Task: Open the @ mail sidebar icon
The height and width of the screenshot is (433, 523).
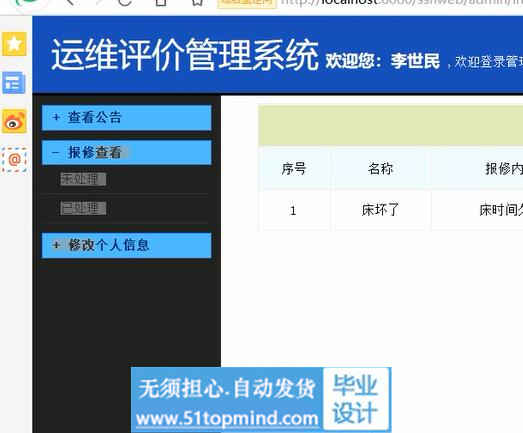Action: [14, 160]
